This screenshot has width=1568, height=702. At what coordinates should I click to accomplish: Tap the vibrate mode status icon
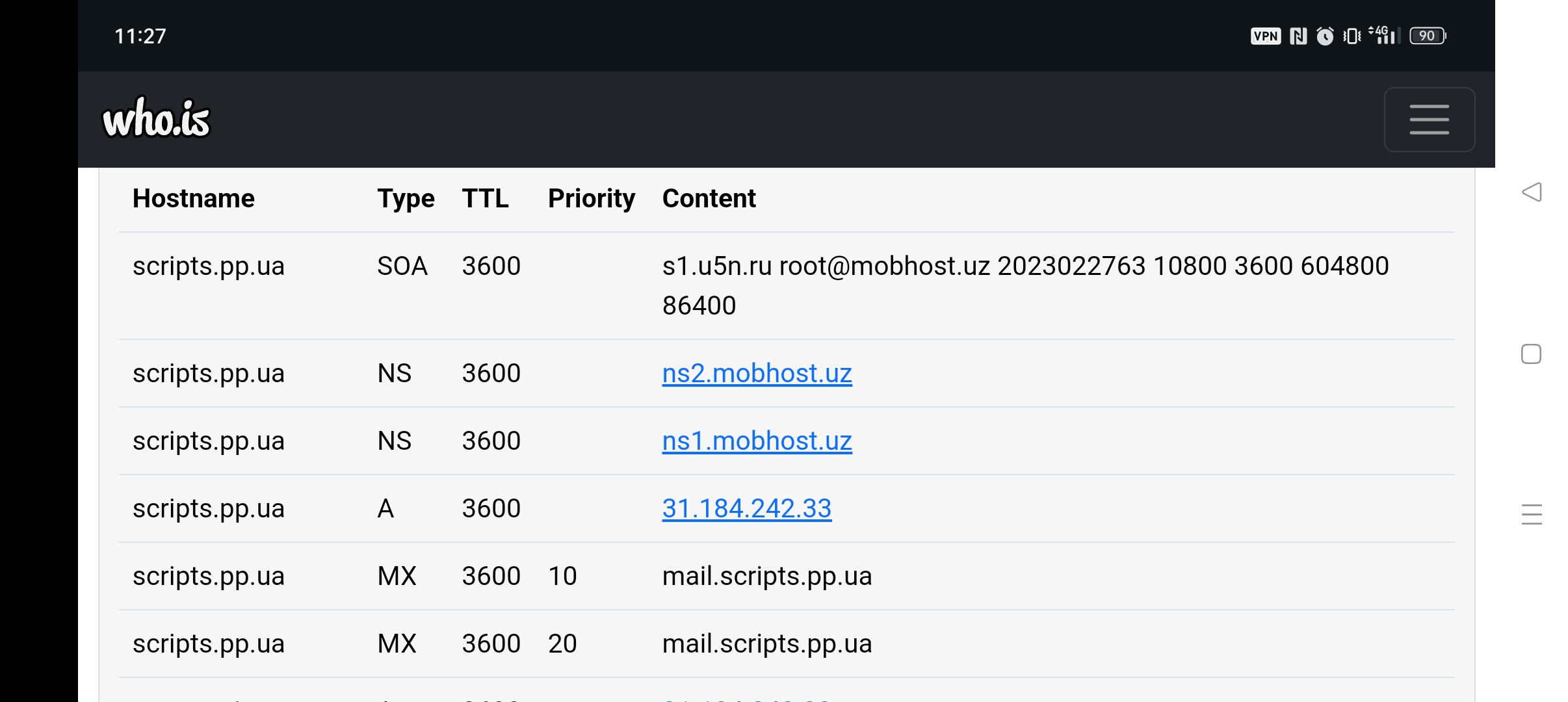tap(1352, 36)
